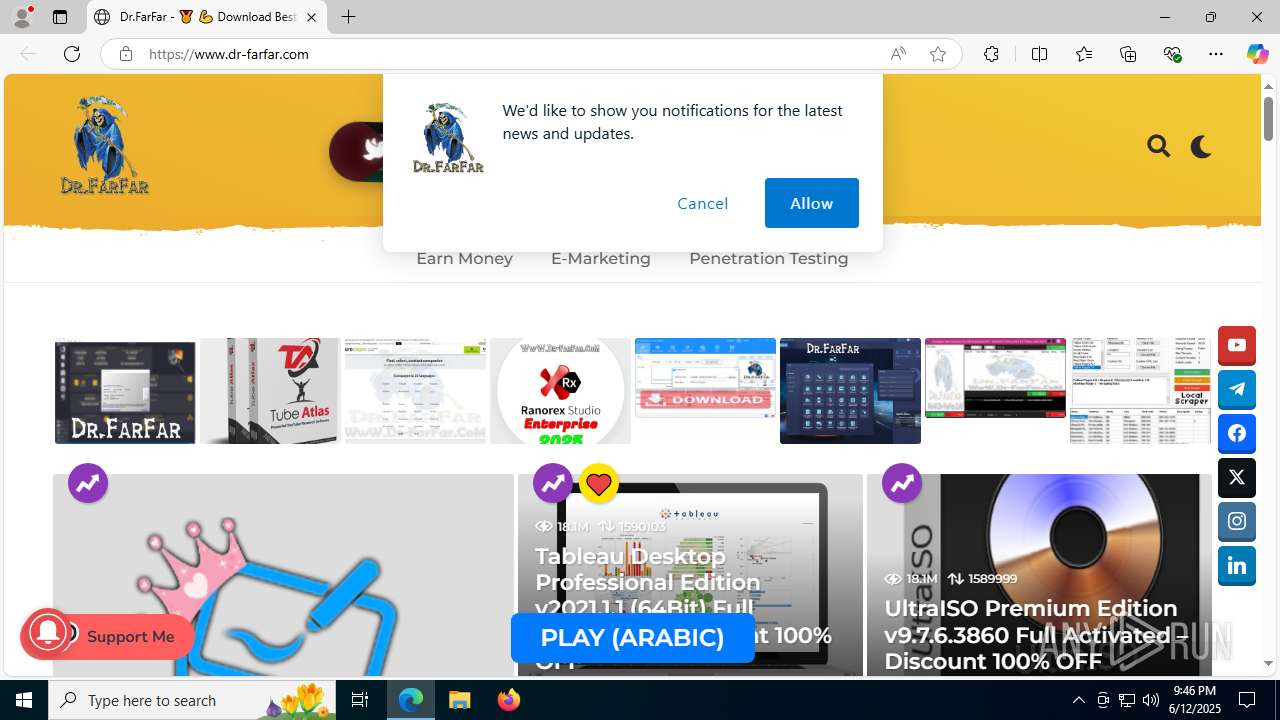Screen dimensions: 1280x720
Task: Click the scrollbar down arrow
Action: (1268, 664)
